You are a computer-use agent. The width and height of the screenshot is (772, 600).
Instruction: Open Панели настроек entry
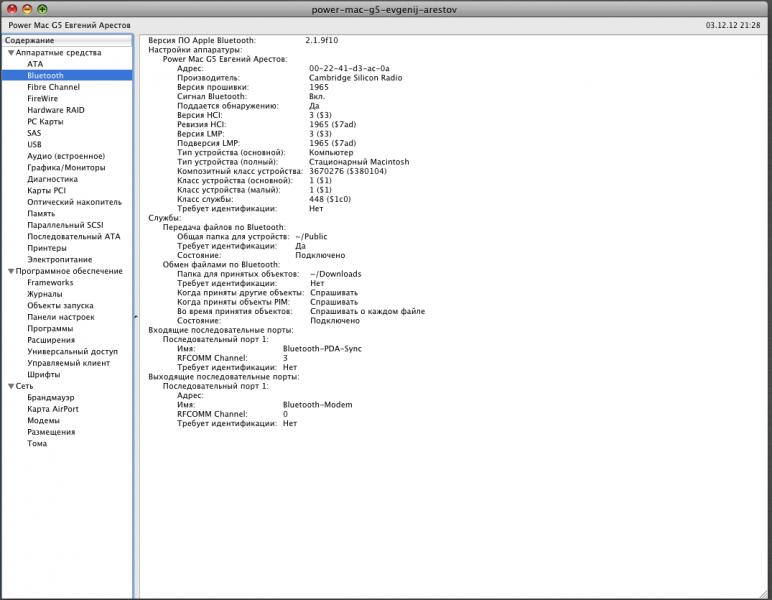click(61, 317)
